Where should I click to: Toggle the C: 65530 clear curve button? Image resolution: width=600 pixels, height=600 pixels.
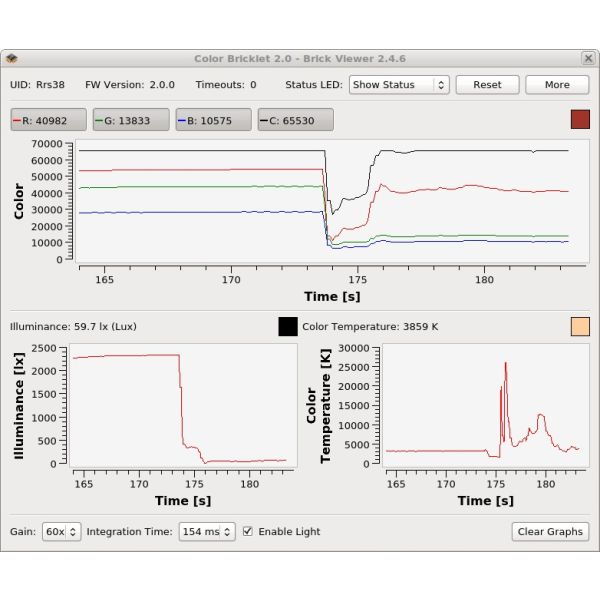pyautogui.click(x=296, y=120)
